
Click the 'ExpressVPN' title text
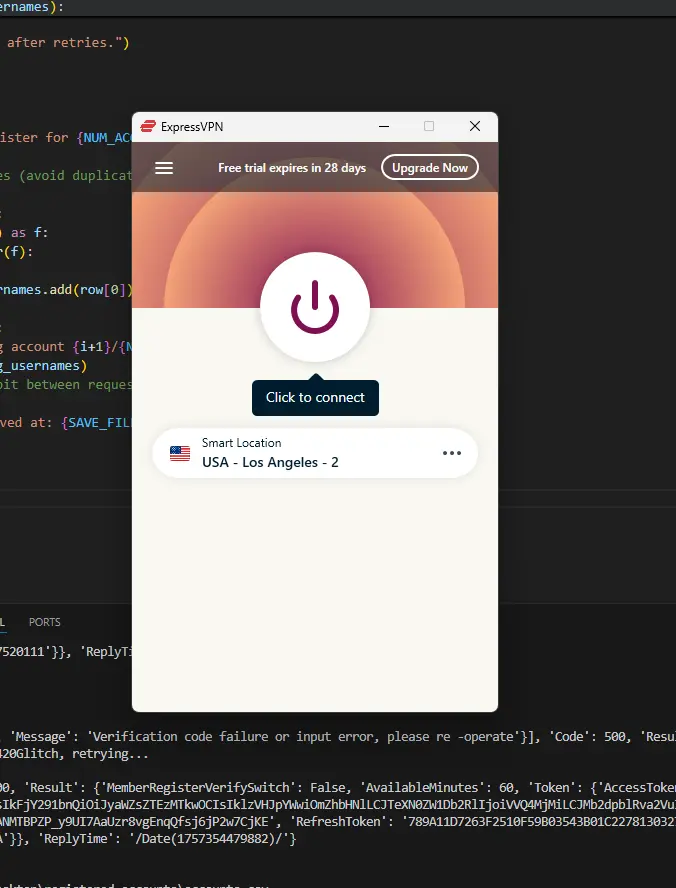pyautogui.click(x=192, y=127)
